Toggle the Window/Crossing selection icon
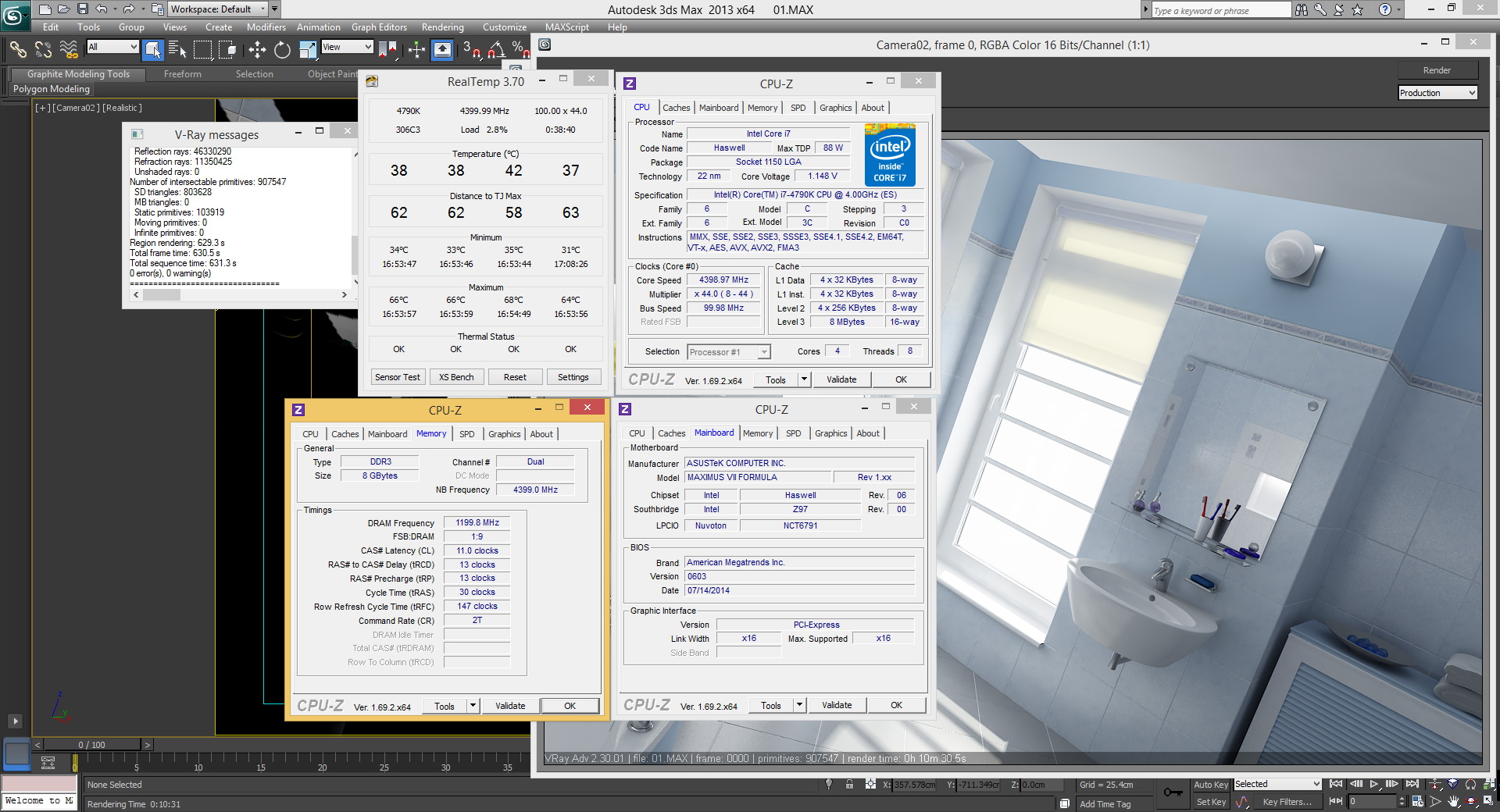 click(x=228, y=50)
